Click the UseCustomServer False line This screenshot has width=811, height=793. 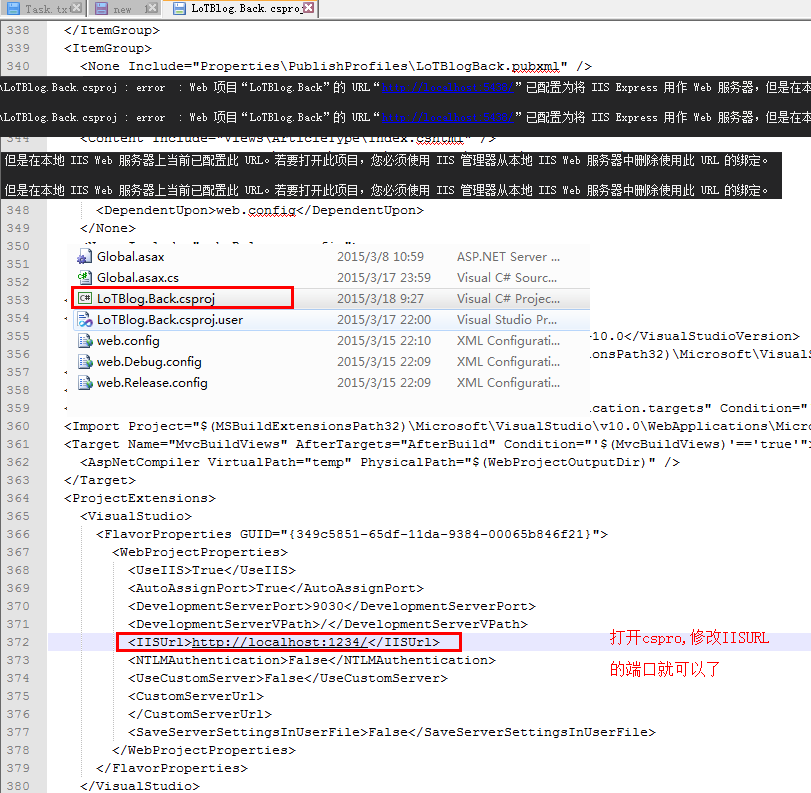click(x=288, y=678)
